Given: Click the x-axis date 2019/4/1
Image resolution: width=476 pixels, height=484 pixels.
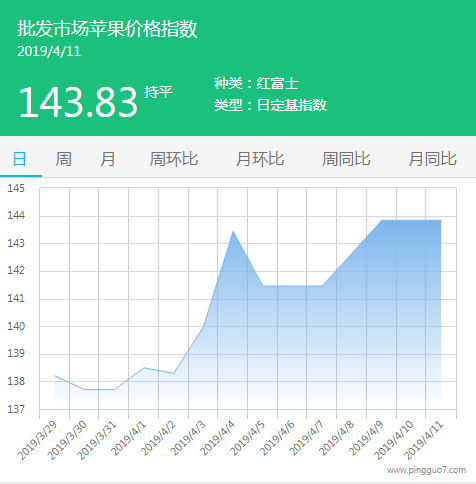Looking at the screenshot, I should pos(129,438).
